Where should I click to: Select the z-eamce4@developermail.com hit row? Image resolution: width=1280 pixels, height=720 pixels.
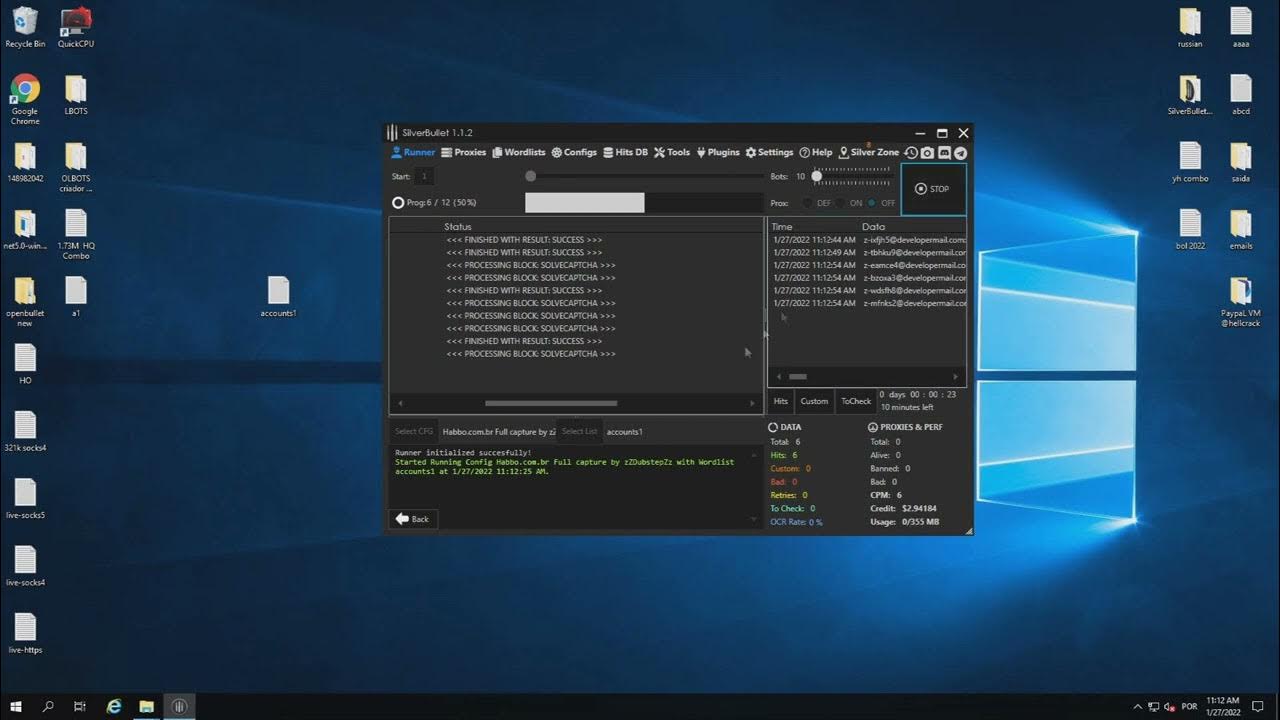coord(867,265)
